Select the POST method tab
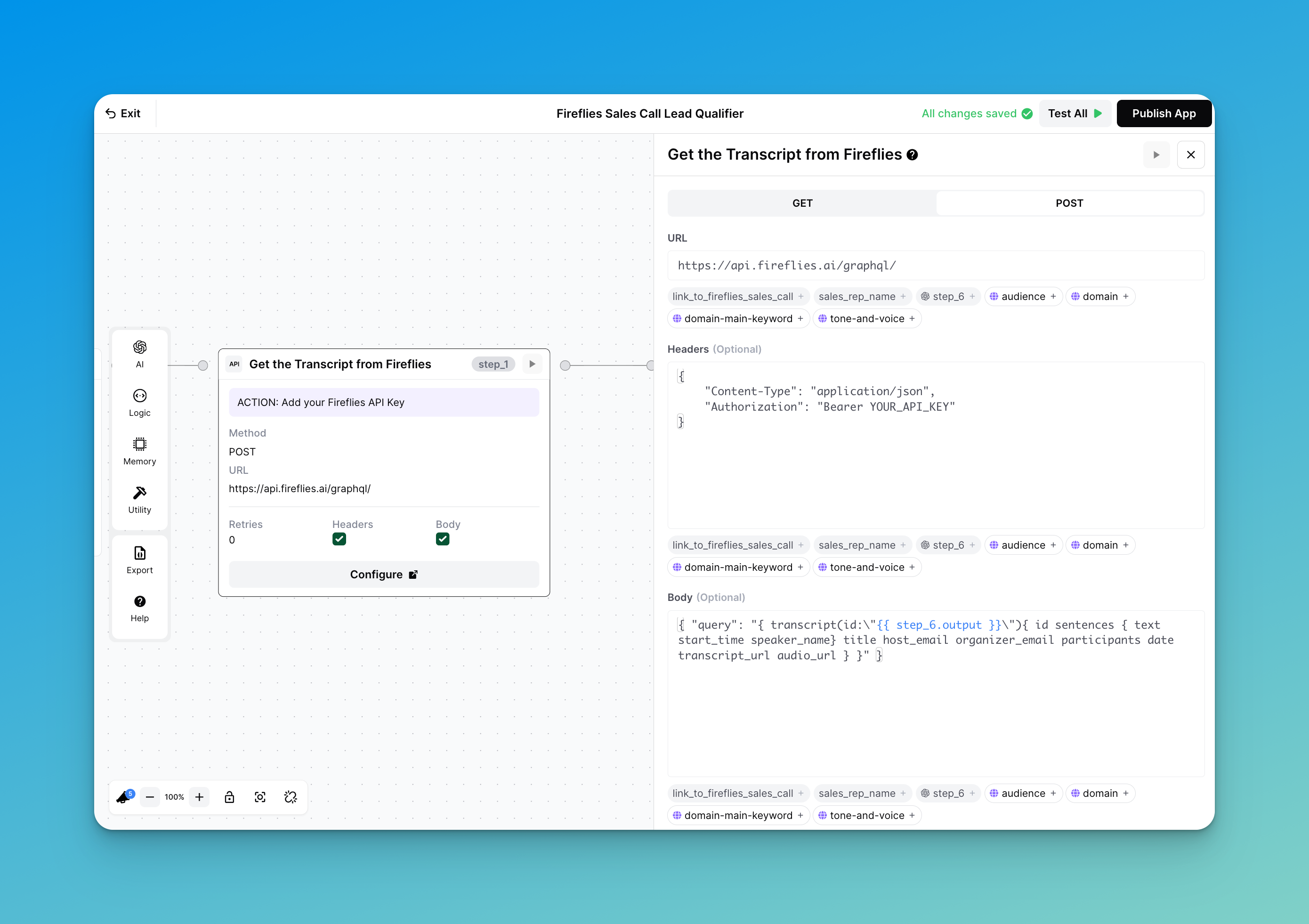This screenshot has height=924, width=1309. click(x=1069, y=203)
